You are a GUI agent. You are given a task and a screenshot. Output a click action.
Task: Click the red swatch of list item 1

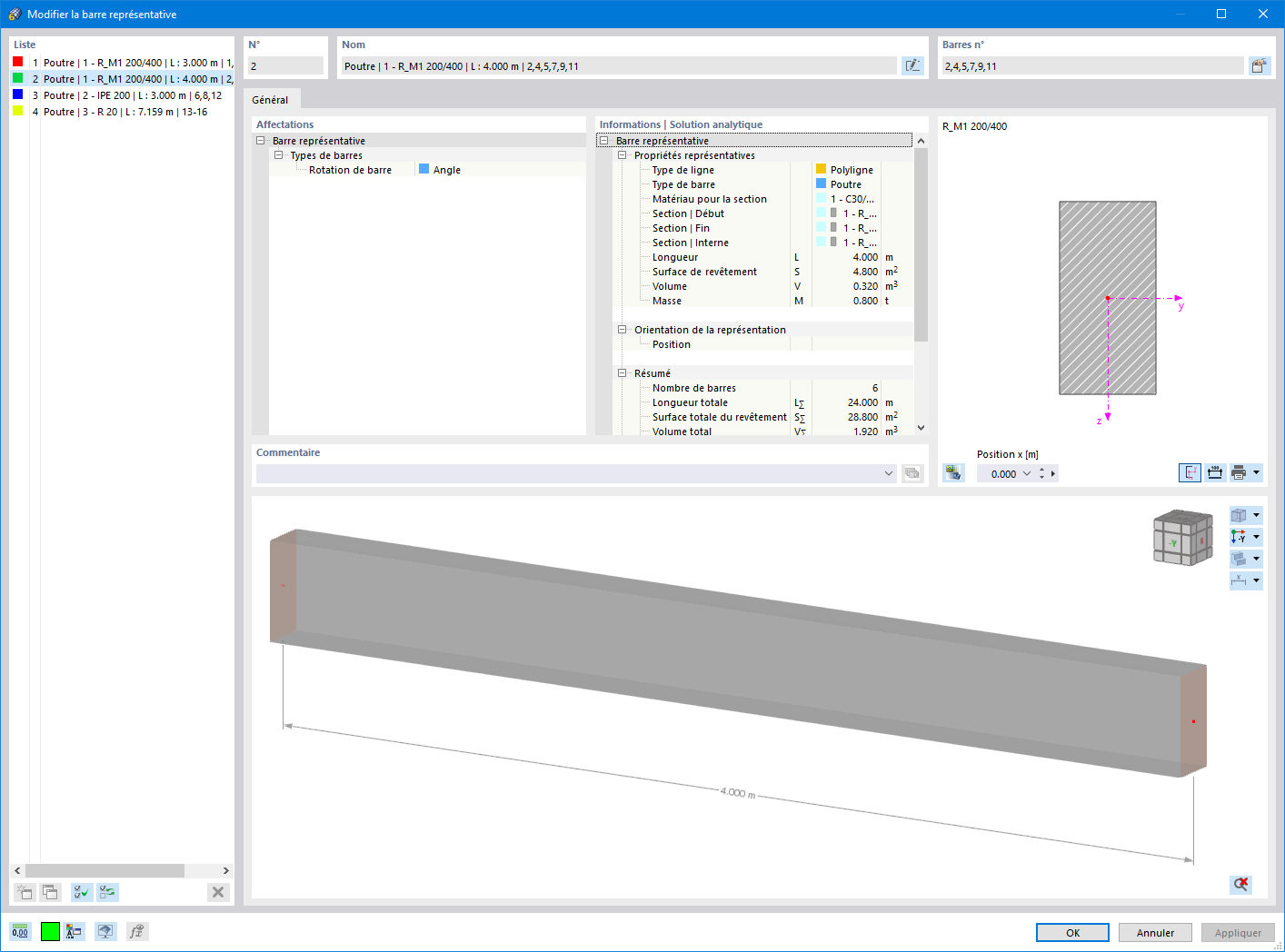tap(17, 62)
